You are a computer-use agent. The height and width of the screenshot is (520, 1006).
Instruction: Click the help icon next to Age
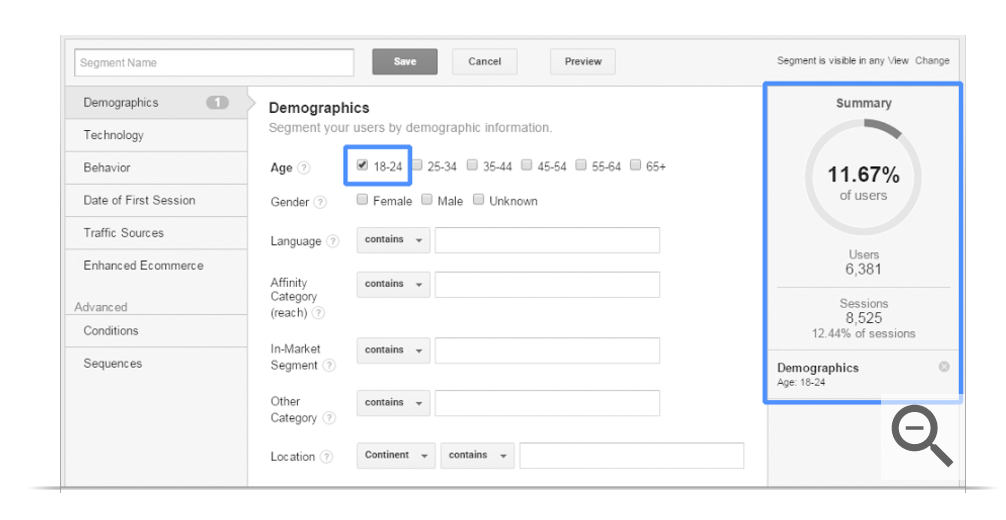(304, 168)
